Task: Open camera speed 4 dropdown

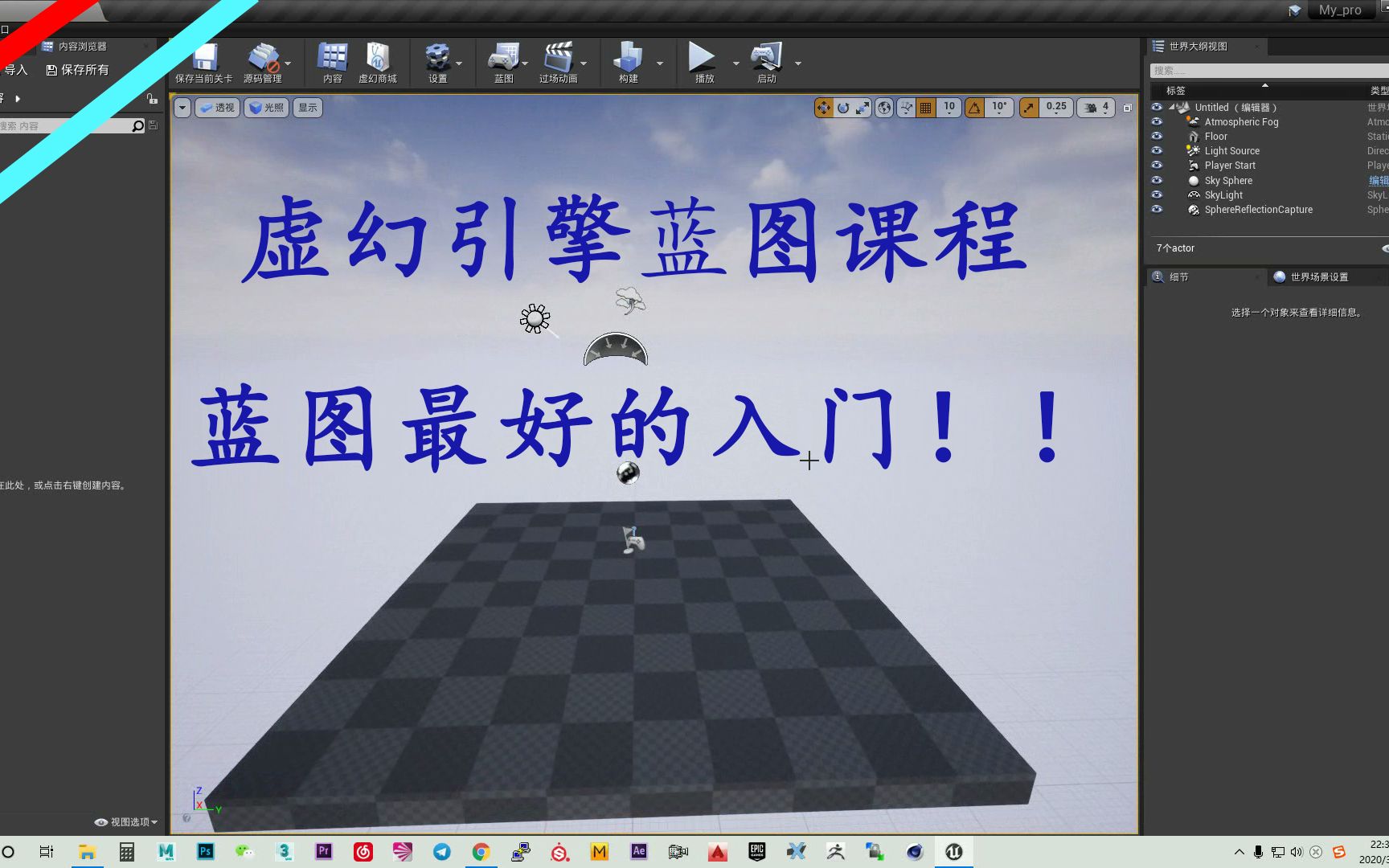Action: click(x=1096, y=108)
